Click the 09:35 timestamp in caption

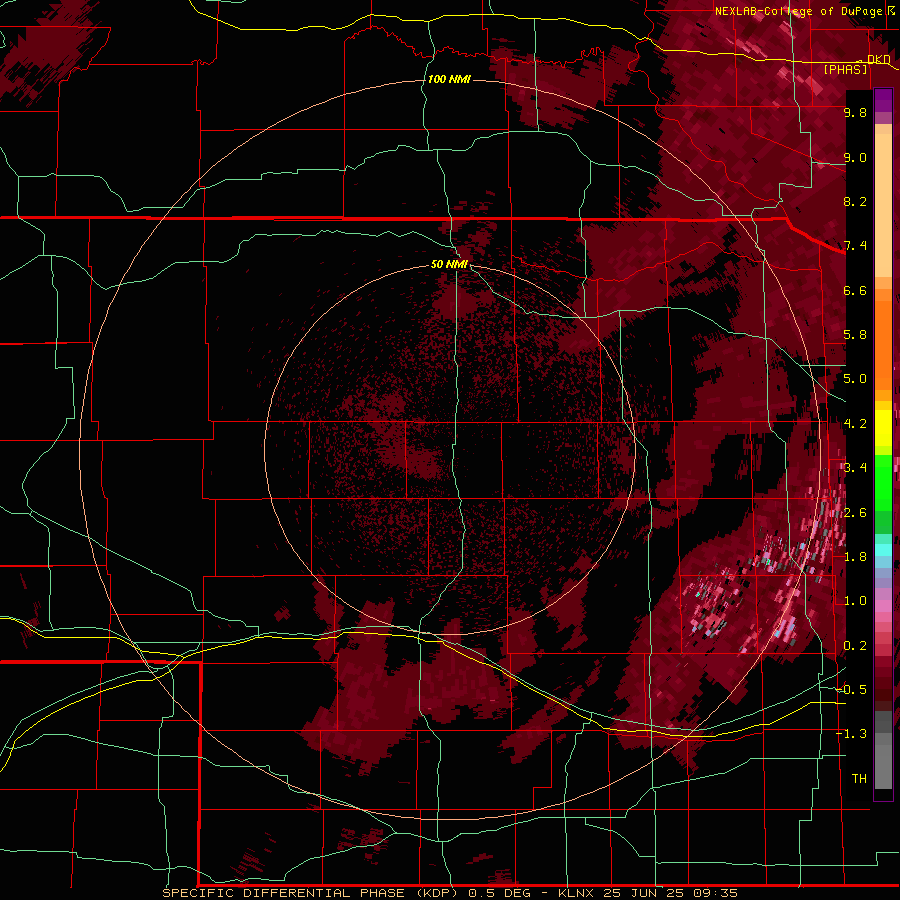pyautogui.click(x=715, y=893)
